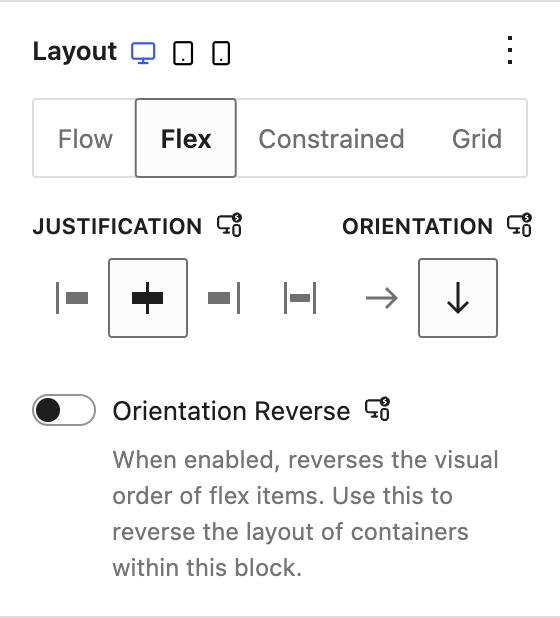The width and height of the screenshot is (560, 618).
Task: Switch to the tablet device icon
Action: 183,53
